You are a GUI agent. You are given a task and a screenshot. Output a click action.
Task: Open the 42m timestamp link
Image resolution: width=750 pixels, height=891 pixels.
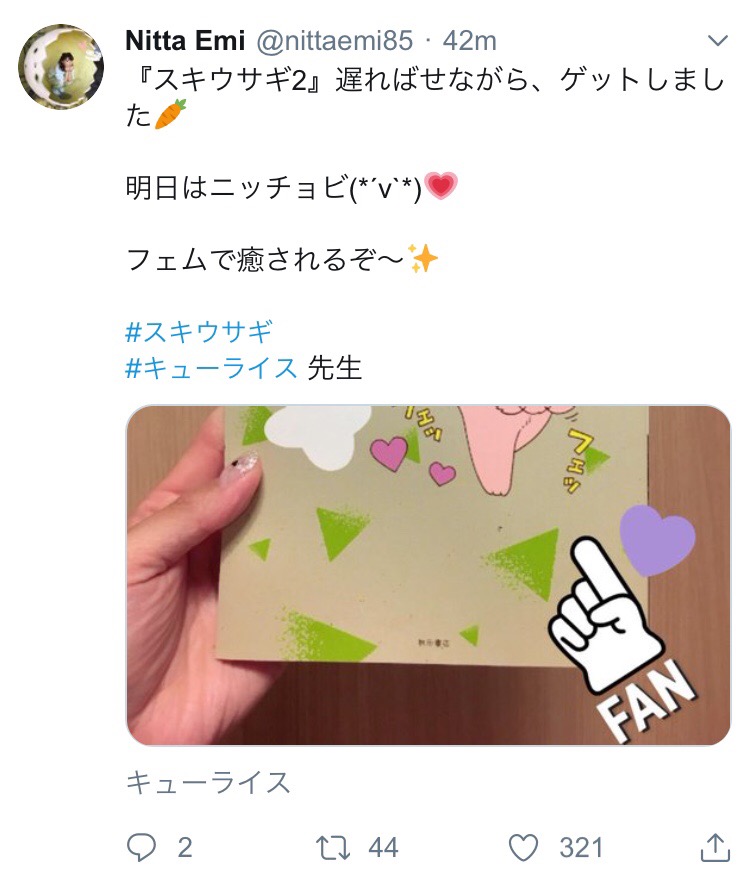469,40
